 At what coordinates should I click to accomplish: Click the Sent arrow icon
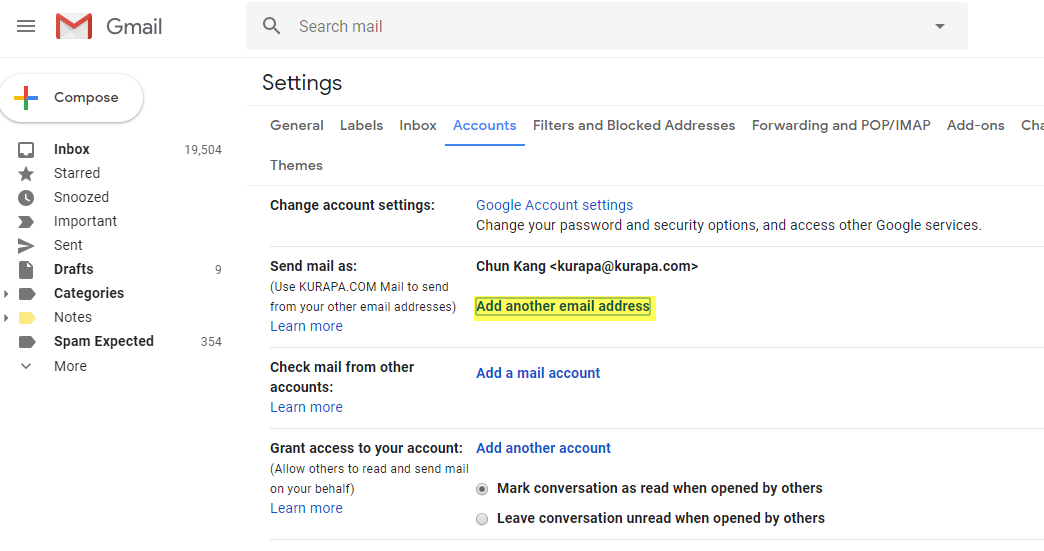[x=26, y=245]
